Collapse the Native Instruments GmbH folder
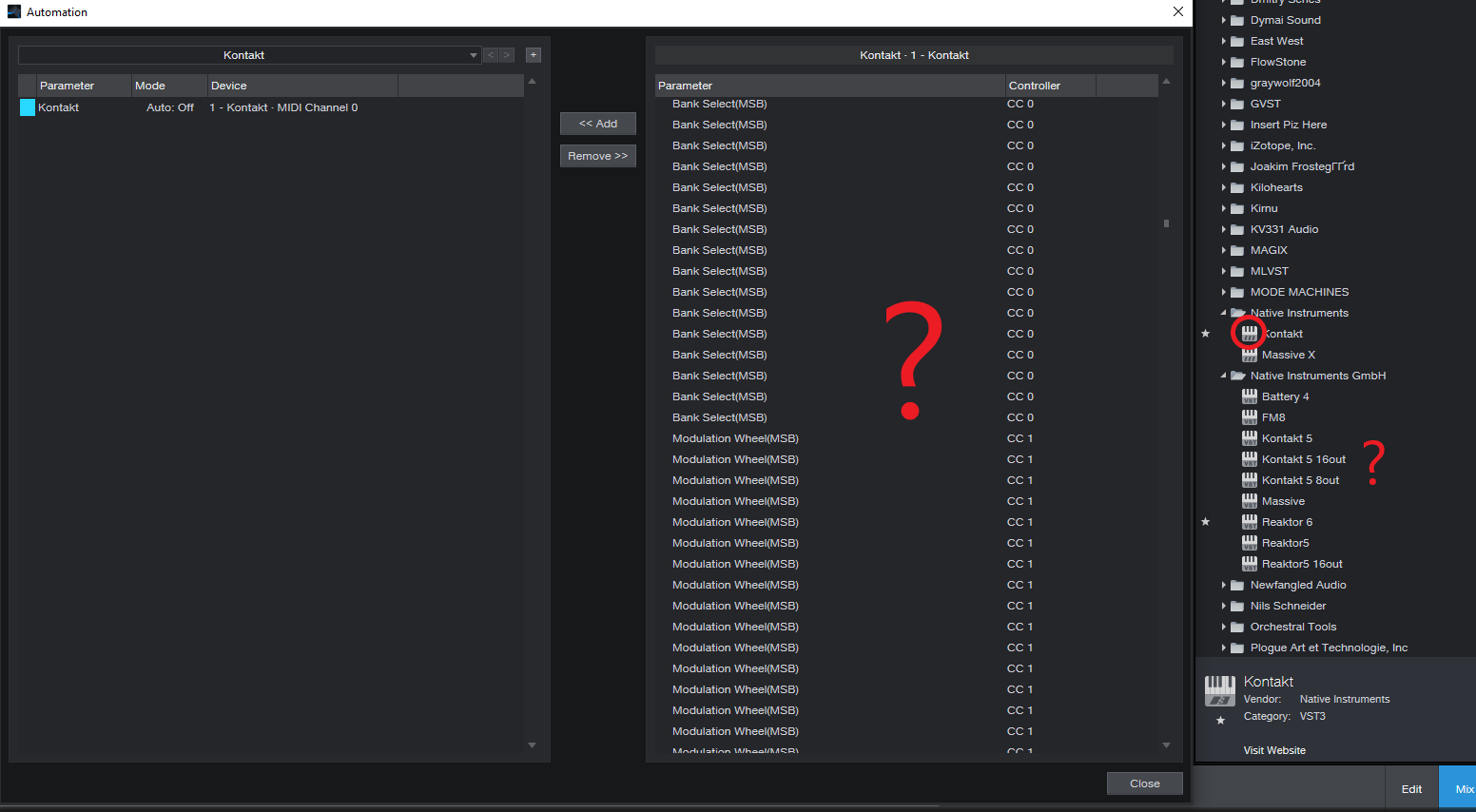The height and width of the screenshot is (812, 1476). (x=1224, y=376)
